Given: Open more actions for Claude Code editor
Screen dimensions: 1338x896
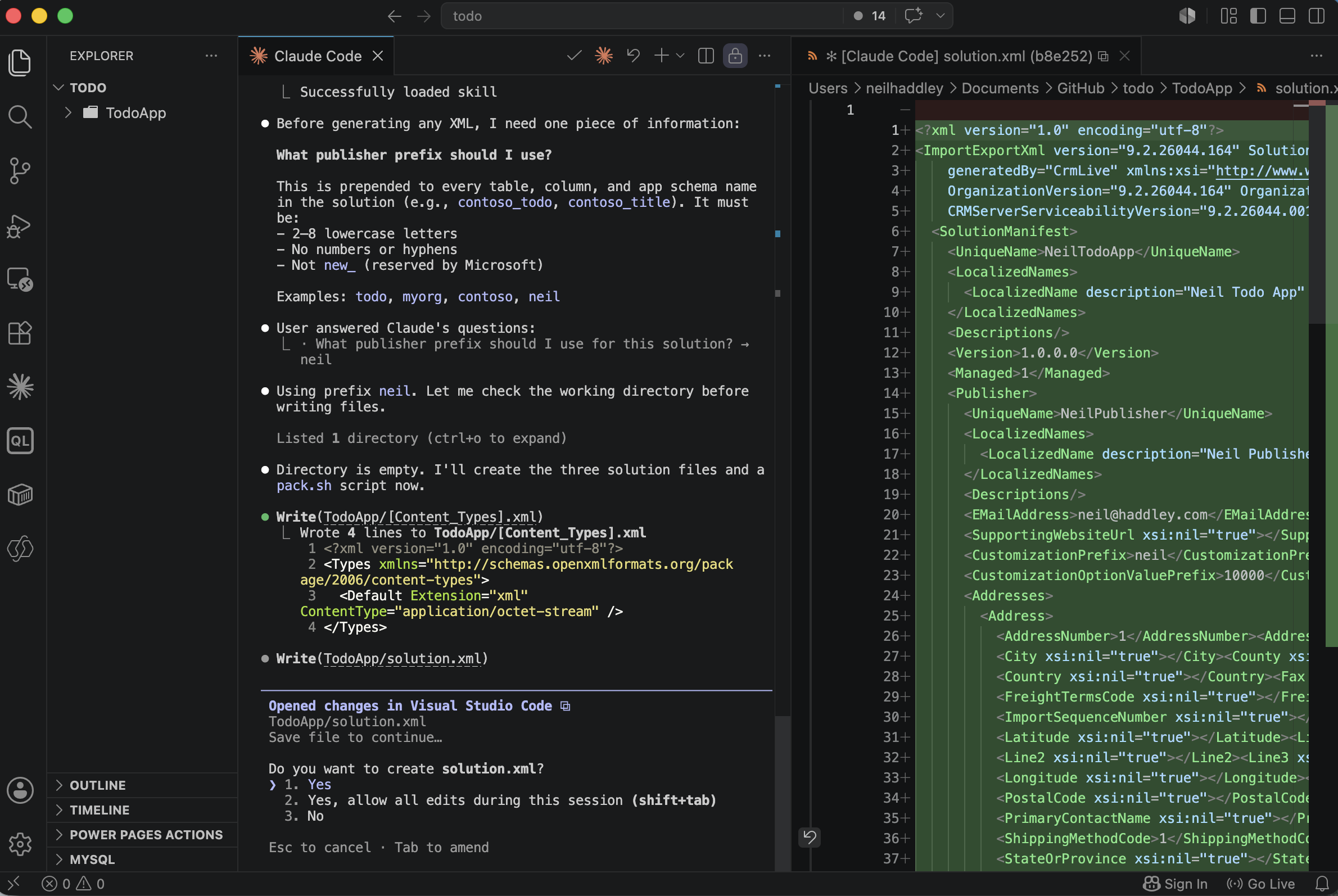Looking at the screenshot, I should [x=765, y=56].
